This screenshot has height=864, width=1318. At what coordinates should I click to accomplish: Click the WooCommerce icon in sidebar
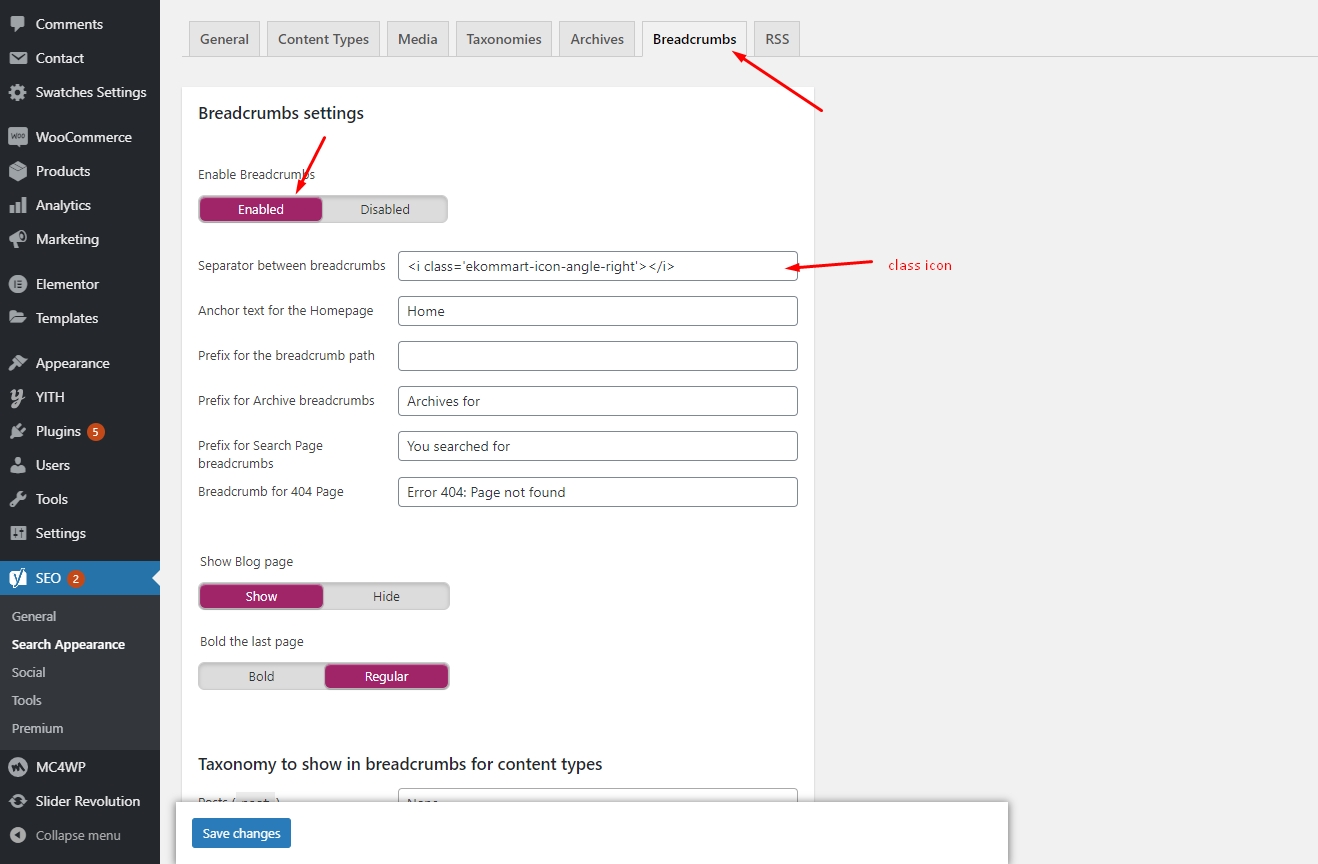point(17,137)
